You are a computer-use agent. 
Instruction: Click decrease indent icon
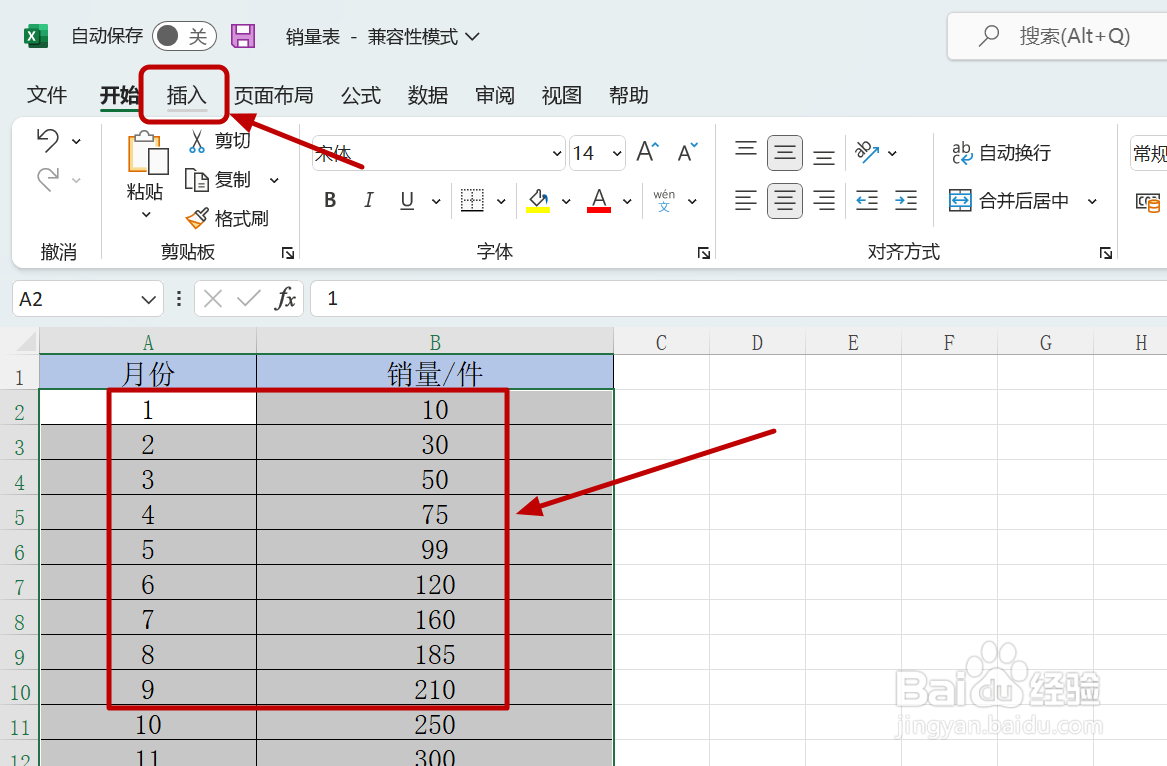[867, 200]
